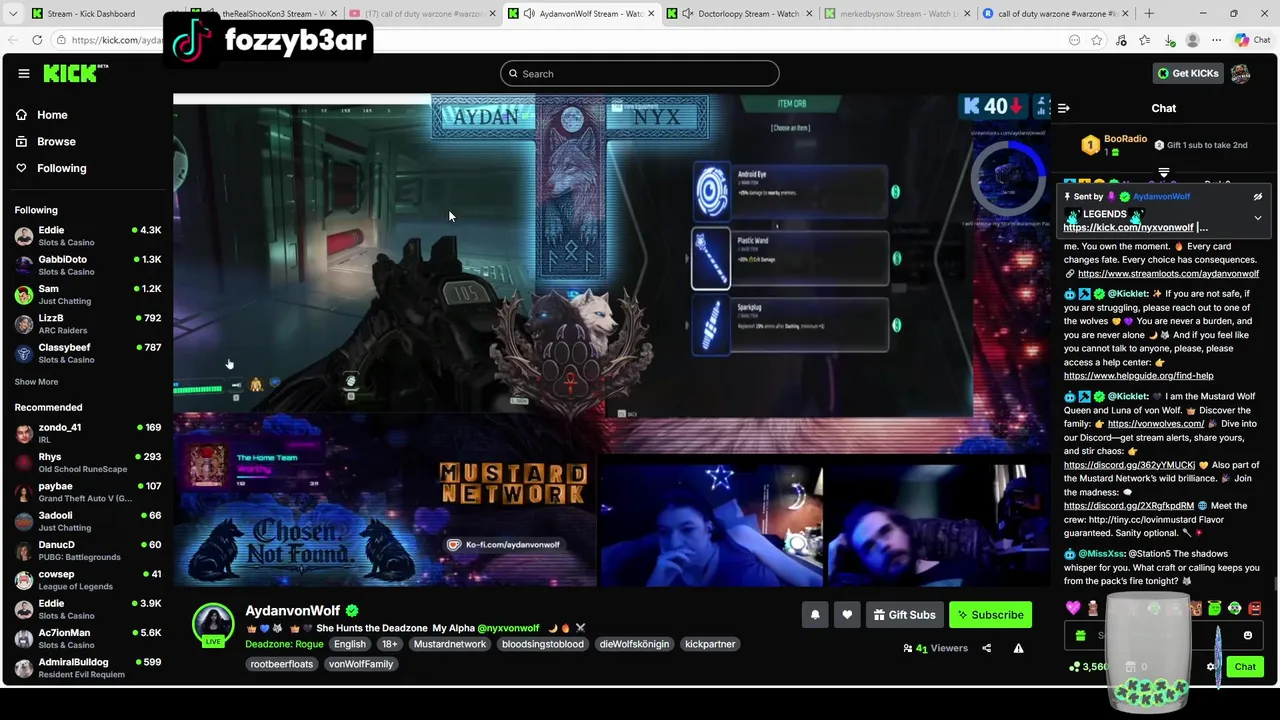Open LizzB ARC Raiders channel
Viewport: 1280px width, 720px height.
[x=87, y=324]
